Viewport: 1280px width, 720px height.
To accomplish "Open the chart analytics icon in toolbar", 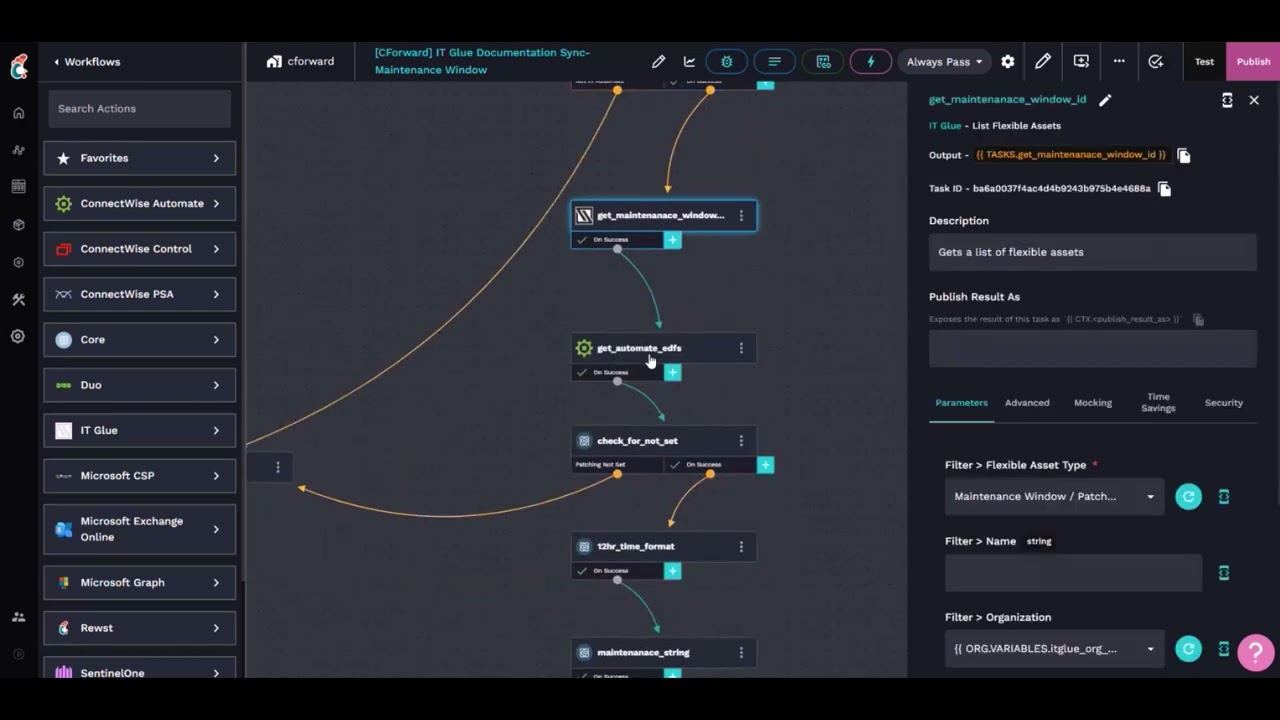I will pyautogui.click(x=689, y=62).
